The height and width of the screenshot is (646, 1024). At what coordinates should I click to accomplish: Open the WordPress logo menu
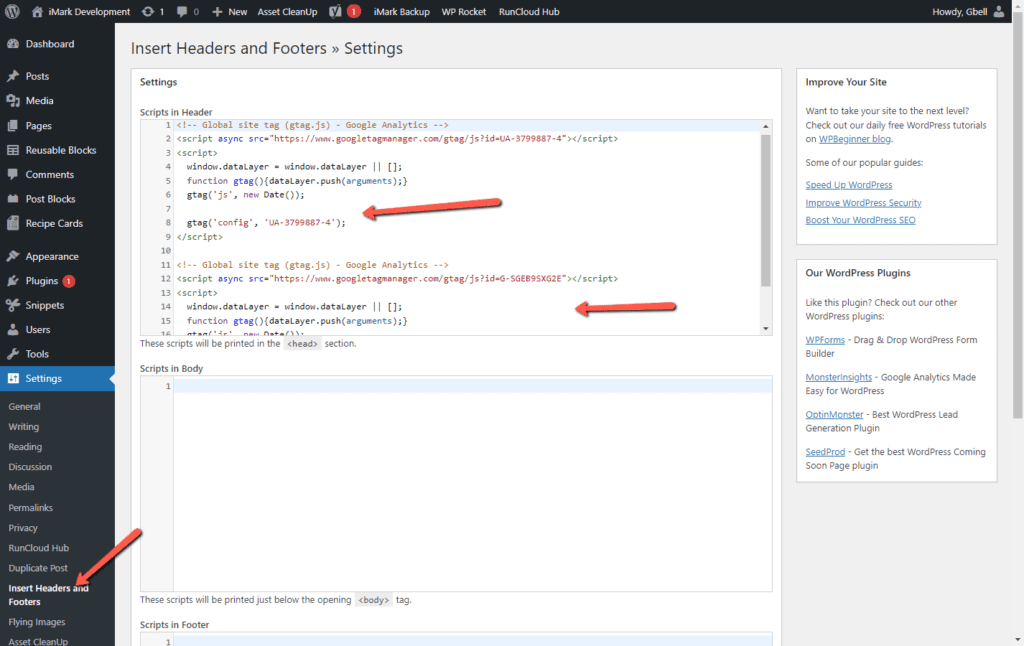coord(12,11)
